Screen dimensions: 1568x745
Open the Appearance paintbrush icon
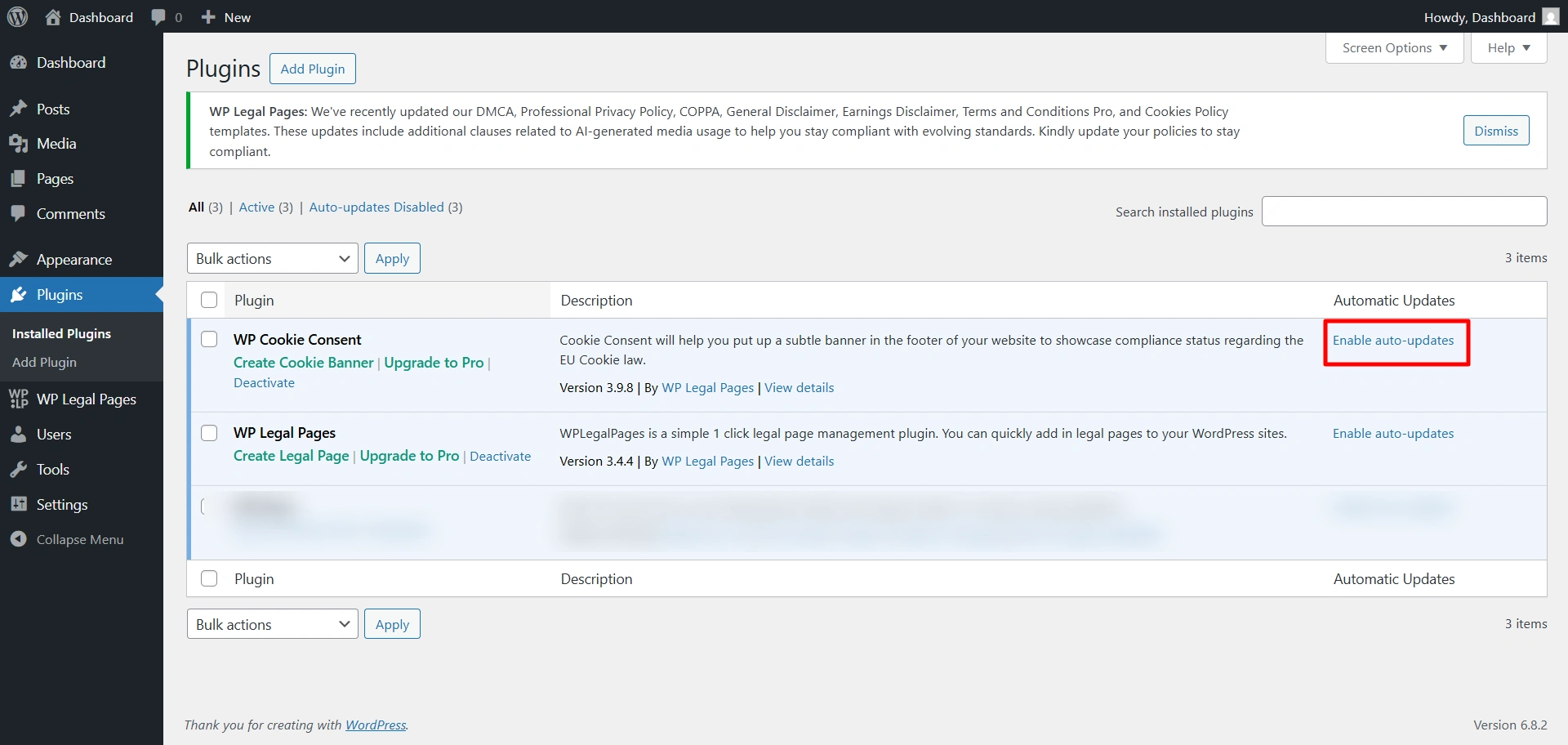(x=19, y=259)
